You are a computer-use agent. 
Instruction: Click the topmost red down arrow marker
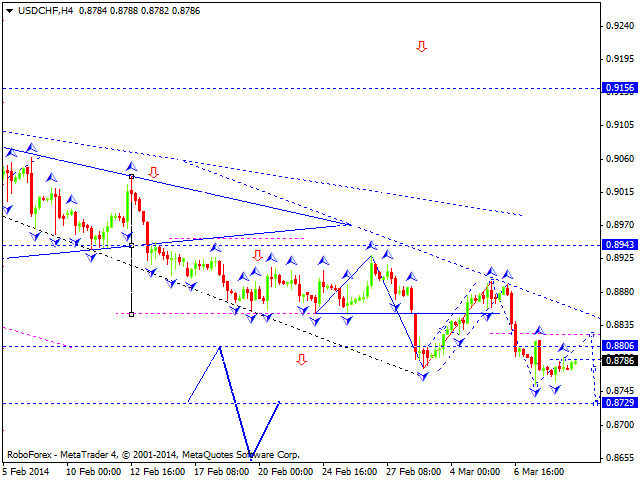pyautogui.click(x=422, y=46)
